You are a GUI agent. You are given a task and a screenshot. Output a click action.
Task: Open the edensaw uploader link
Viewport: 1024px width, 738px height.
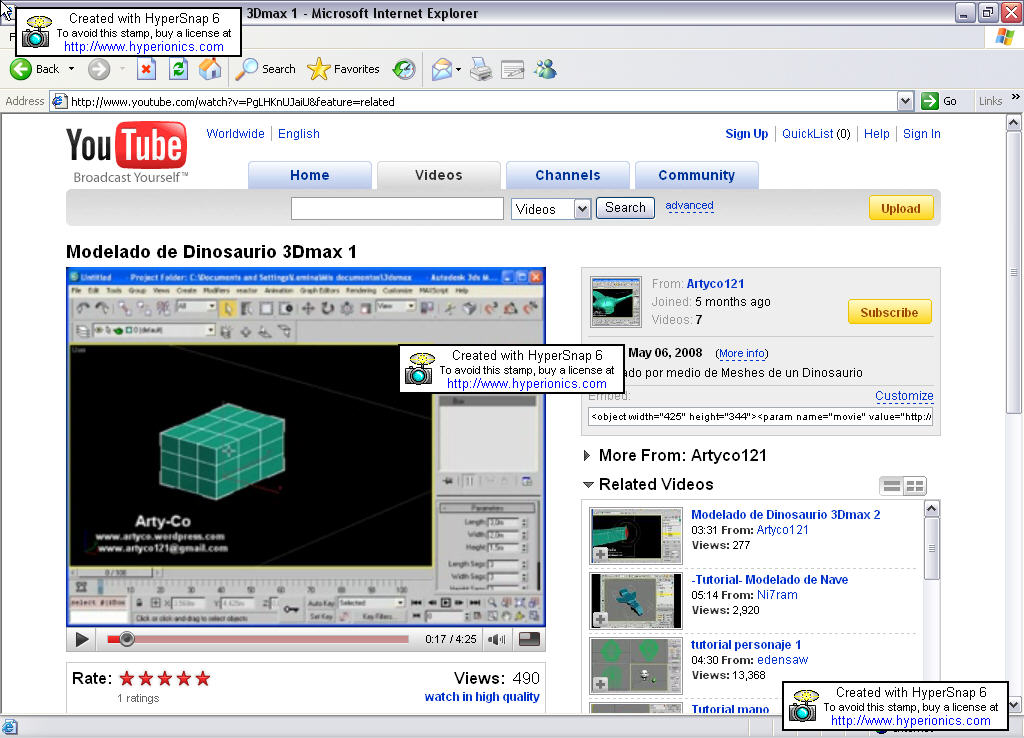(782, 660)
